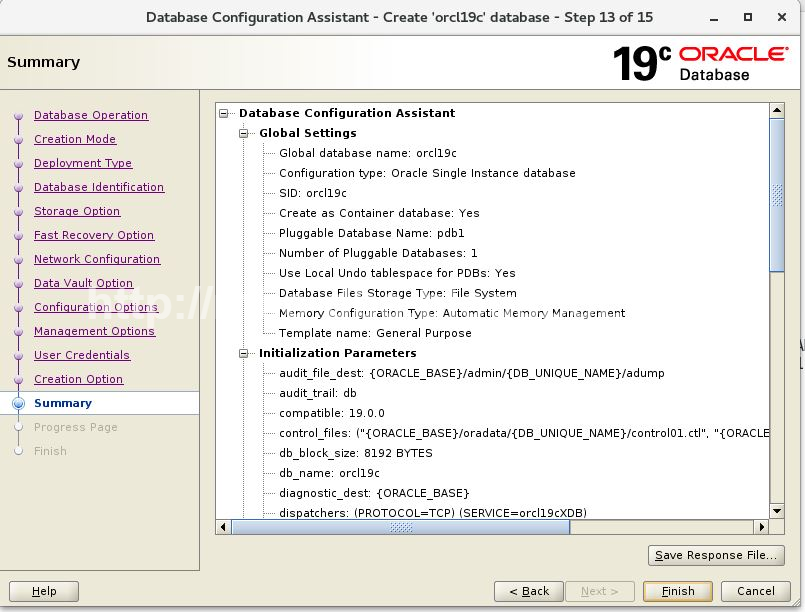Open Fast Recovery Option step
Image resolution: width=805 pixels, height=612 pixels.
(x=94, y=235)
